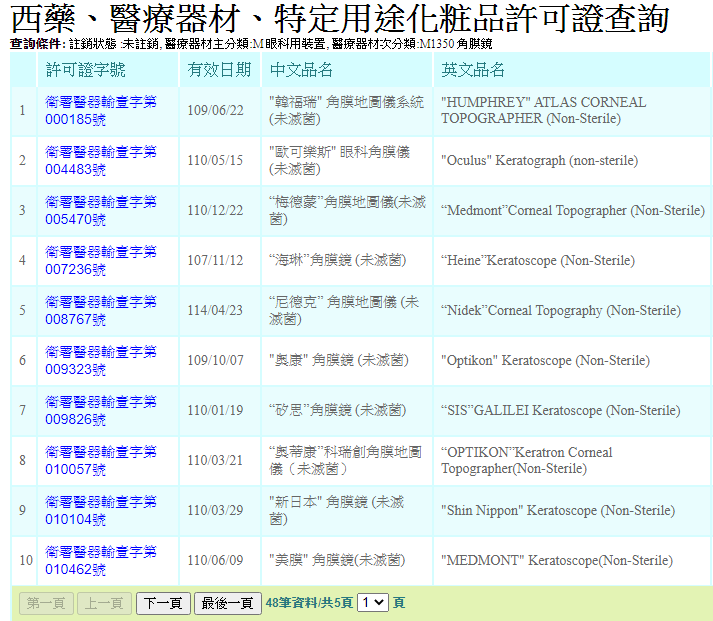This screenshot has width=713, height=621.
Task: Select expiry date 107/11/12
Action: (216, 260)
